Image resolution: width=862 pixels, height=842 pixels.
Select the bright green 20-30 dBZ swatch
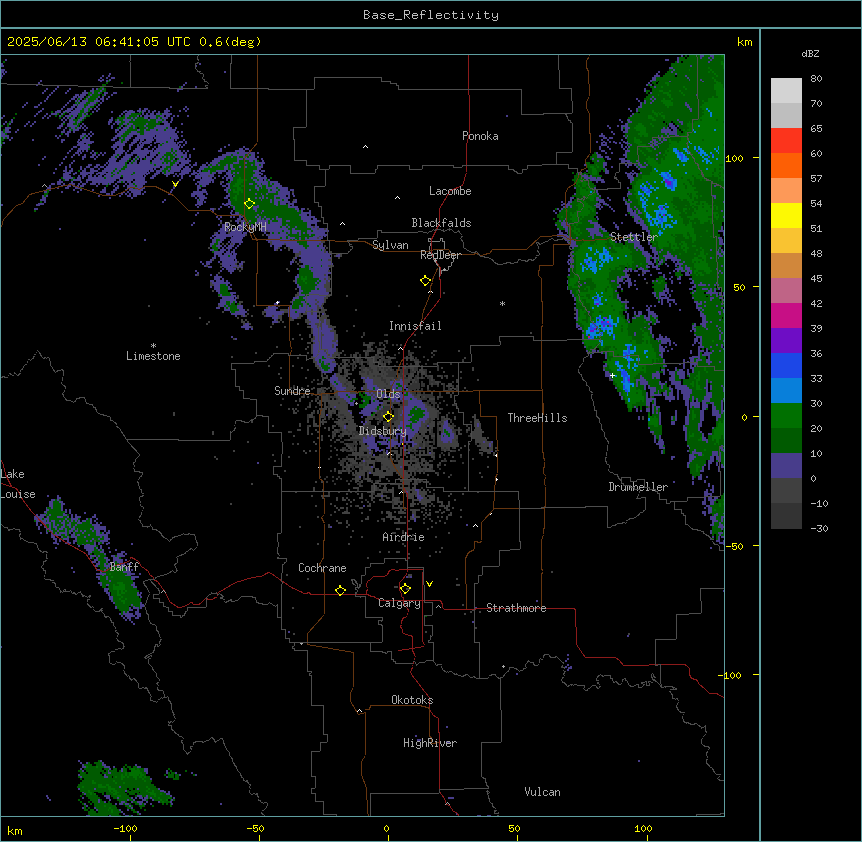coord(786,416)
